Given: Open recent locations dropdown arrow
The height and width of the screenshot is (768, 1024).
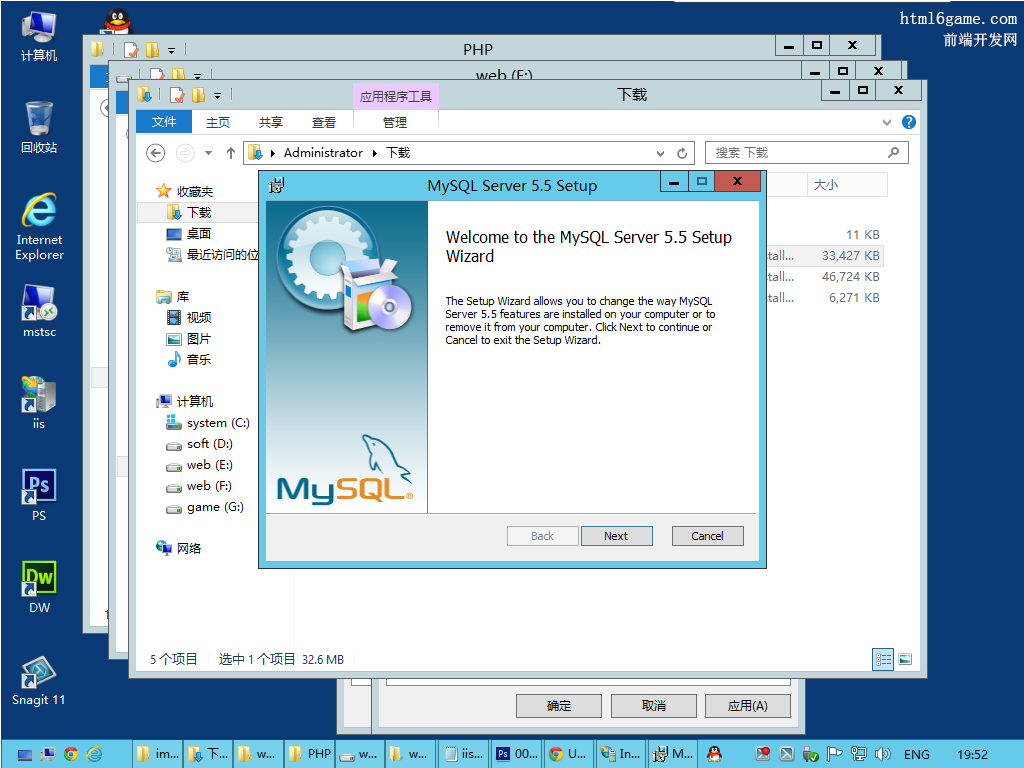Looking at the screenshot, I should point(208,153).
